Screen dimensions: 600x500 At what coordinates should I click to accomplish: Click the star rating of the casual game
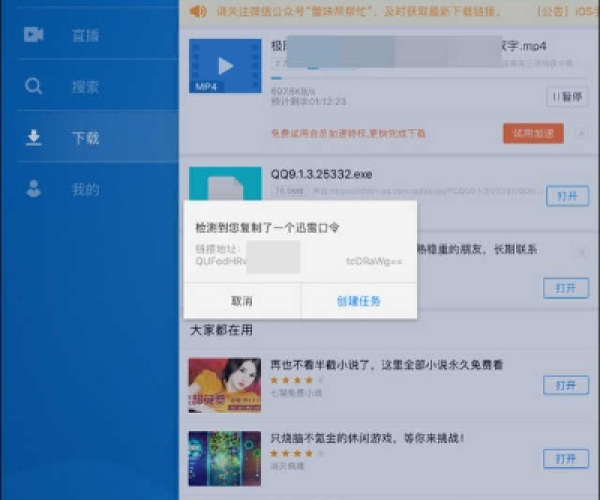[297, 454]
